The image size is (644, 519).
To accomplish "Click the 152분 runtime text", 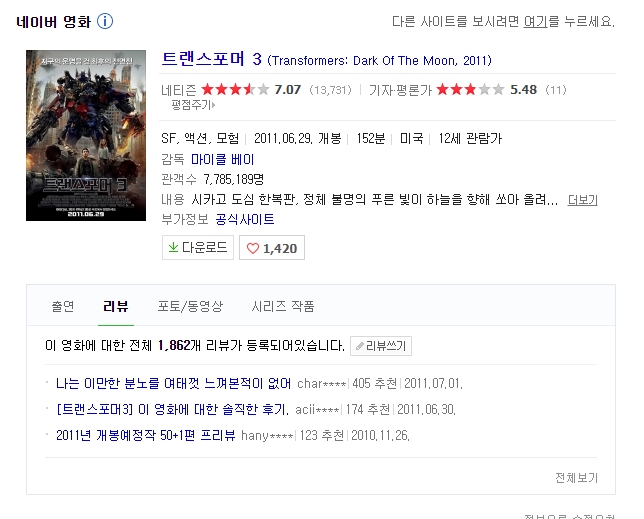I will [371, 139].
